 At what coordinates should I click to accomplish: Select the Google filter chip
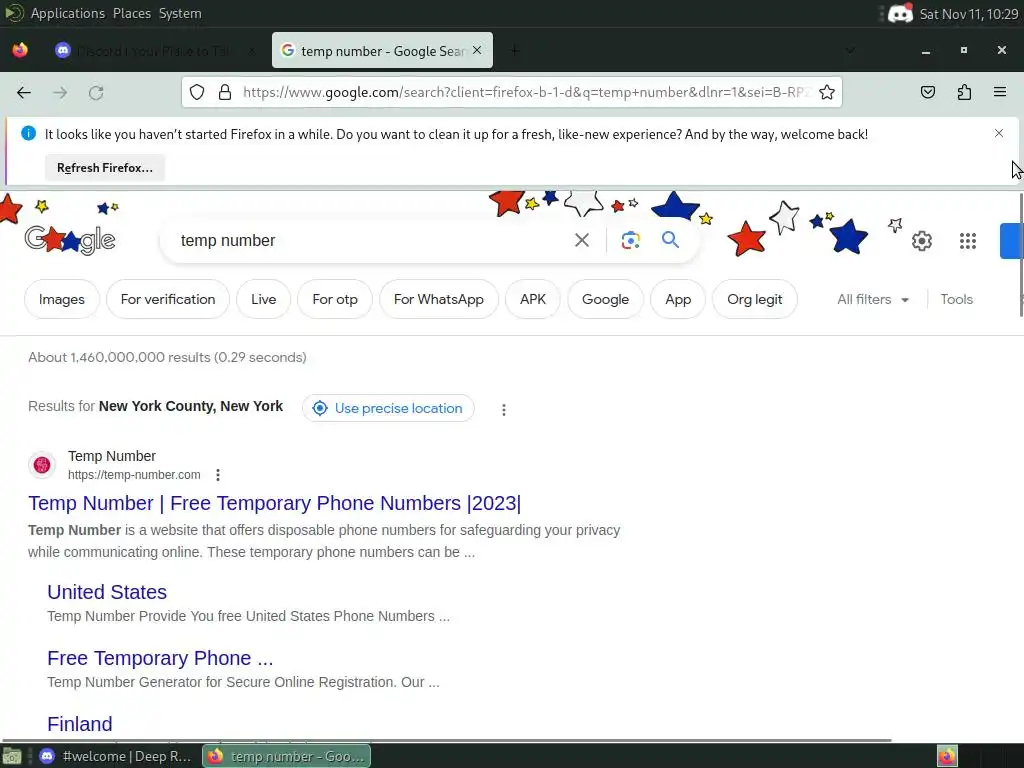pyautogui.click(x=605, y=299)
